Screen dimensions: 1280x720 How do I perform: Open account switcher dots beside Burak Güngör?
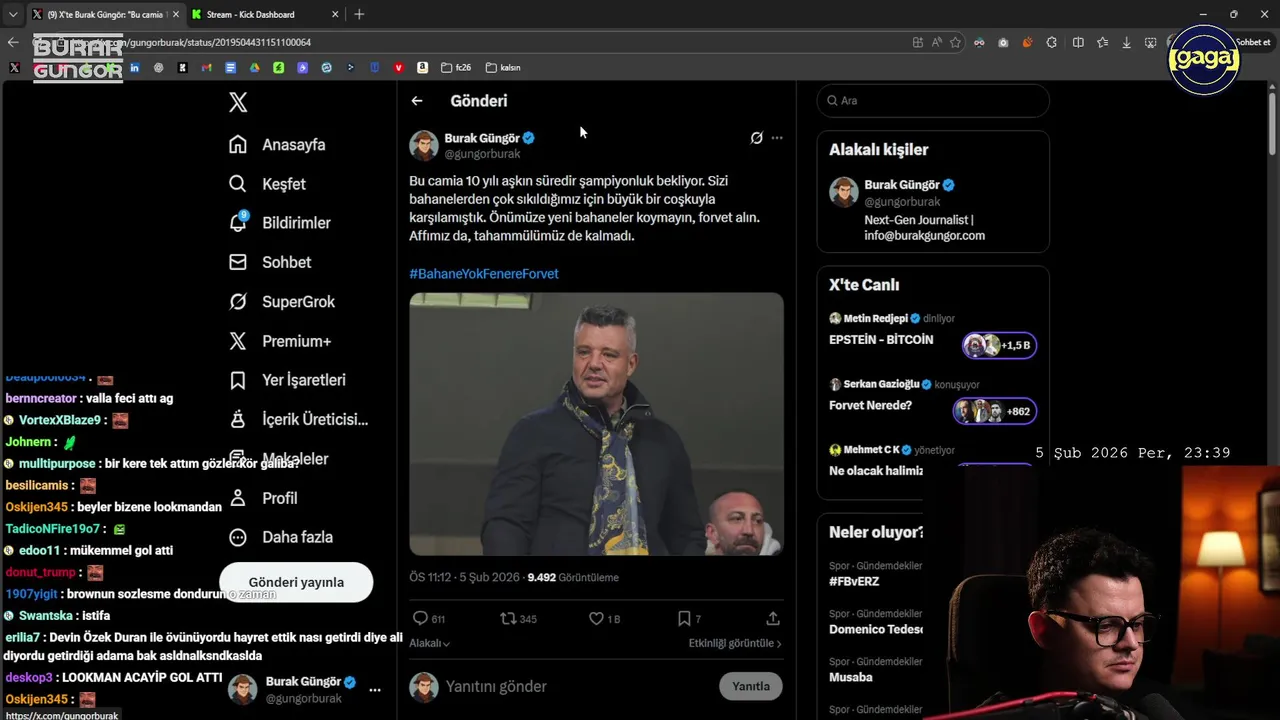(375, 690)
